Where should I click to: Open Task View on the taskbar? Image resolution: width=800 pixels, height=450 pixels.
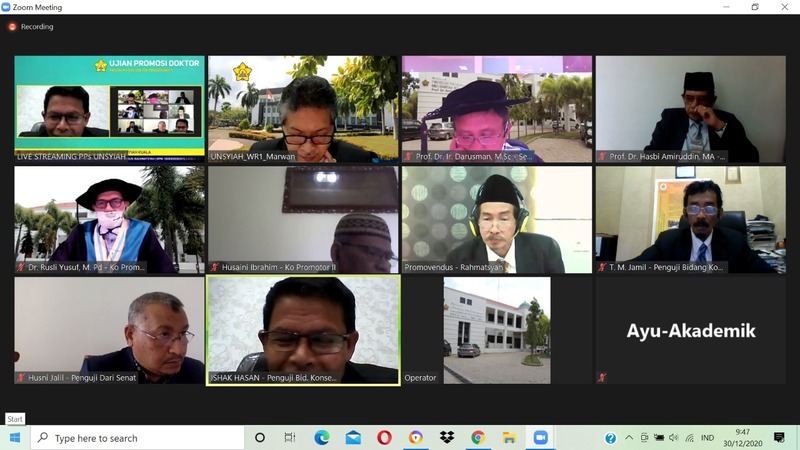(x=290, y=438)
